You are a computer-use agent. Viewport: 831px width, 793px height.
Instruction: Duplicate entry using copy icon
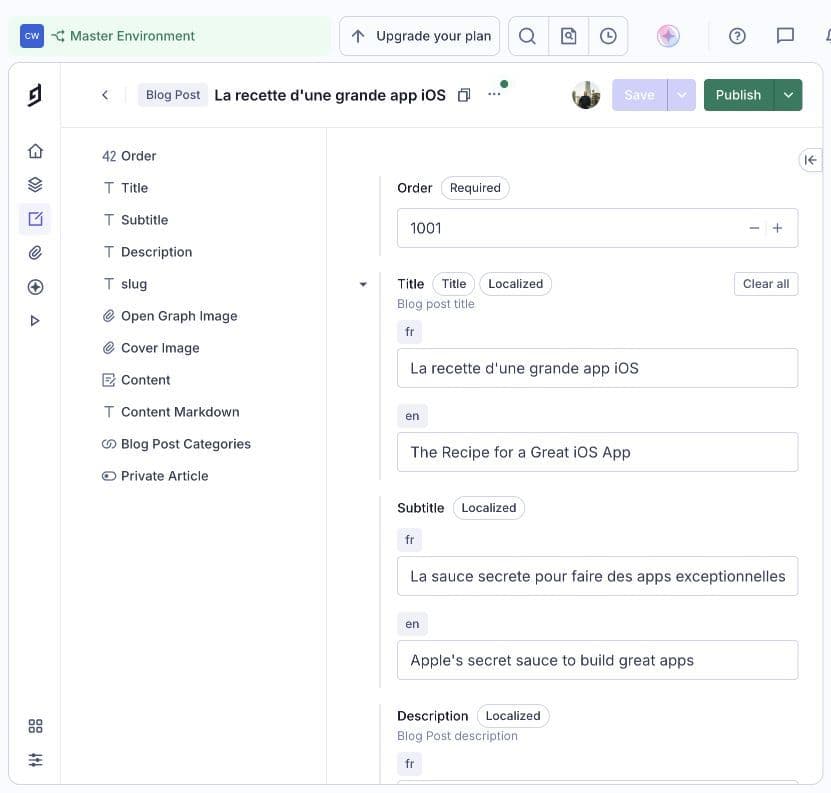(x=464, y=95)
